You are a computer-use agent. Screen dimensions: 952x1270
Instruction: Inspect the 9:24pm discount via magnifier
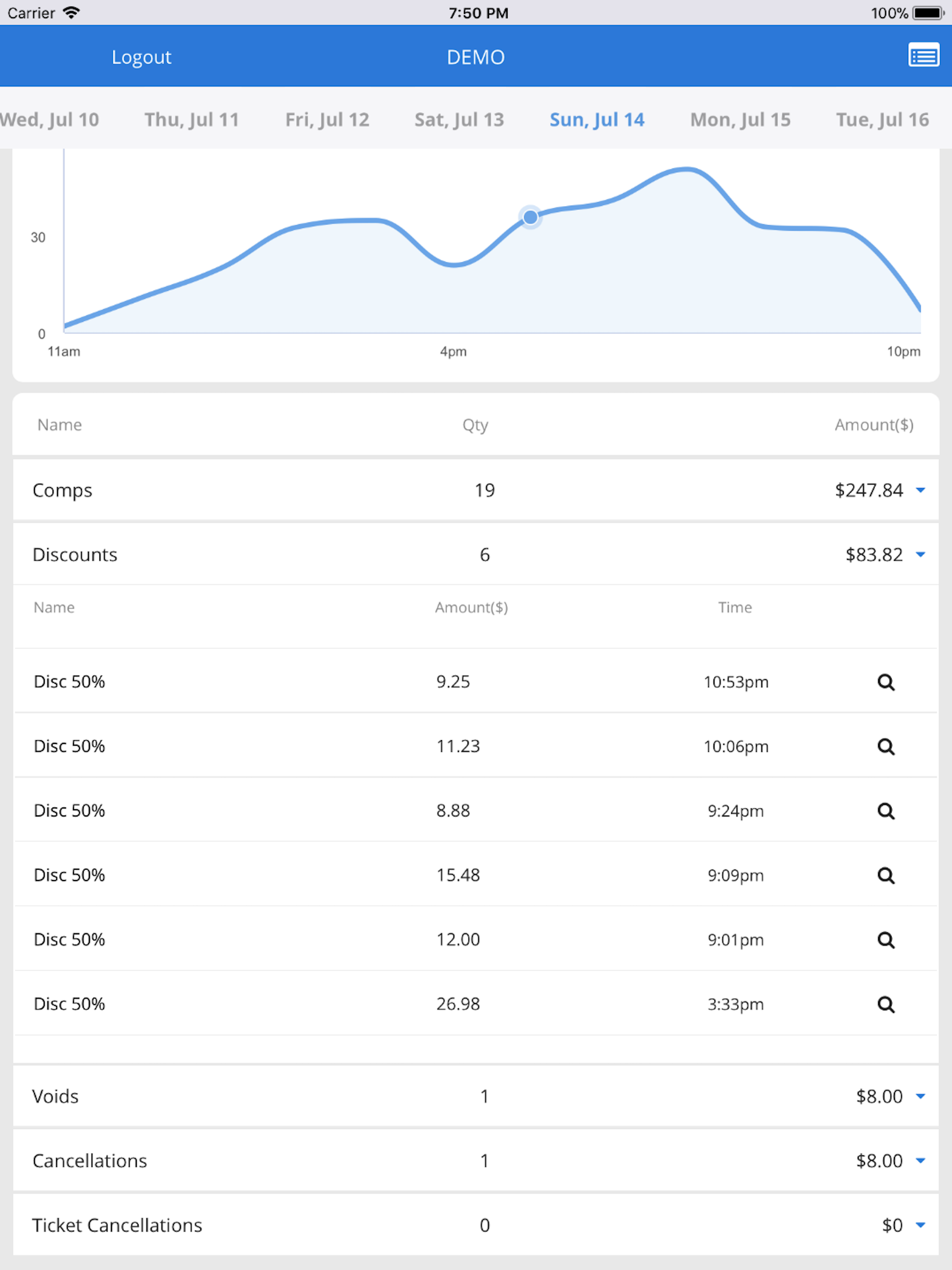pyautogui.click(x=886, y=810)
